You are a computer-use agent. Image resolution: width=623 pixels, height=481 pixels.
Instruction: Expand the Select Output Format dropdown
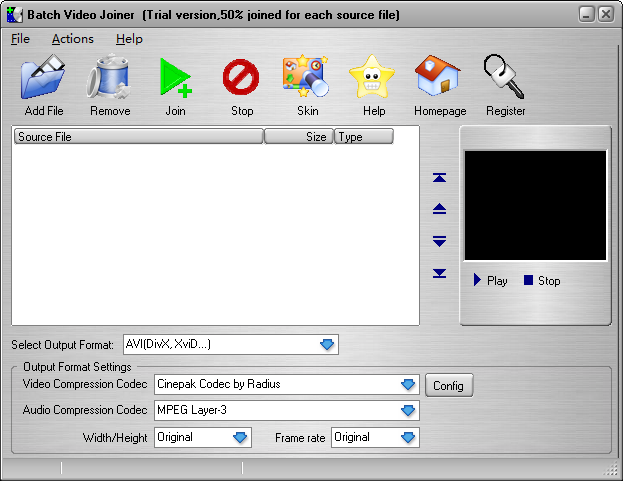(327, 345)
